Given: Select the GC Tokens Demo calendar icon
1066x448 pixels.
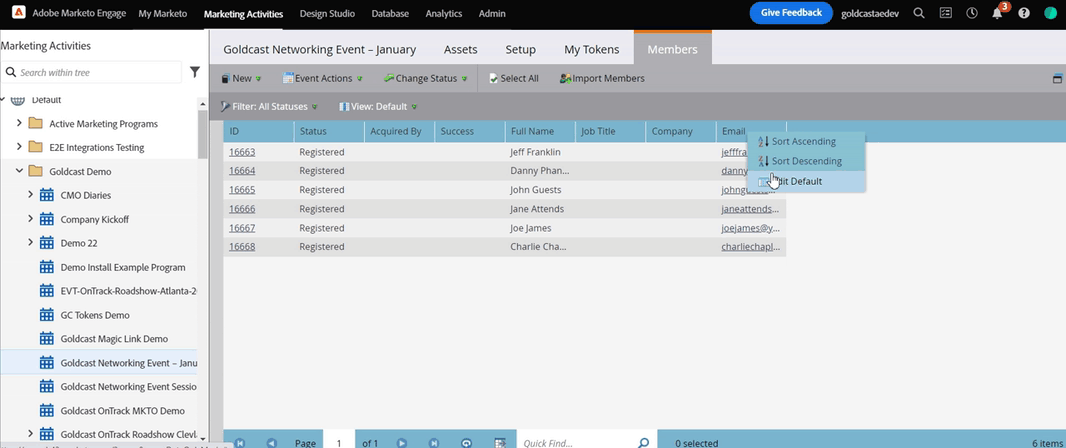Looking at the screenshot, I should tap(46, 315).
